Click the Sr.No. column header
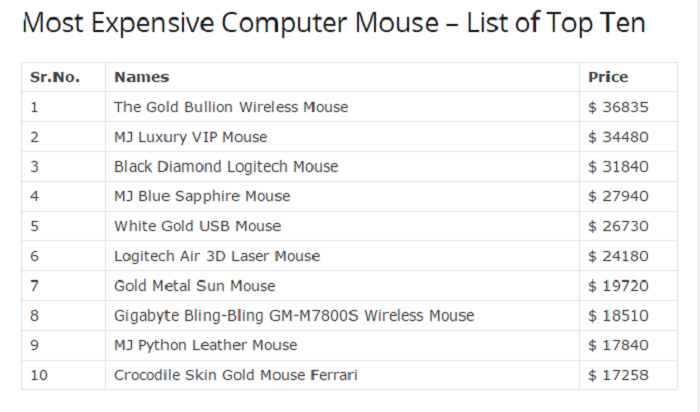Image resolution: width=700 pixels, height=412 pixels. pyautogui.click(x=54, y=77)
